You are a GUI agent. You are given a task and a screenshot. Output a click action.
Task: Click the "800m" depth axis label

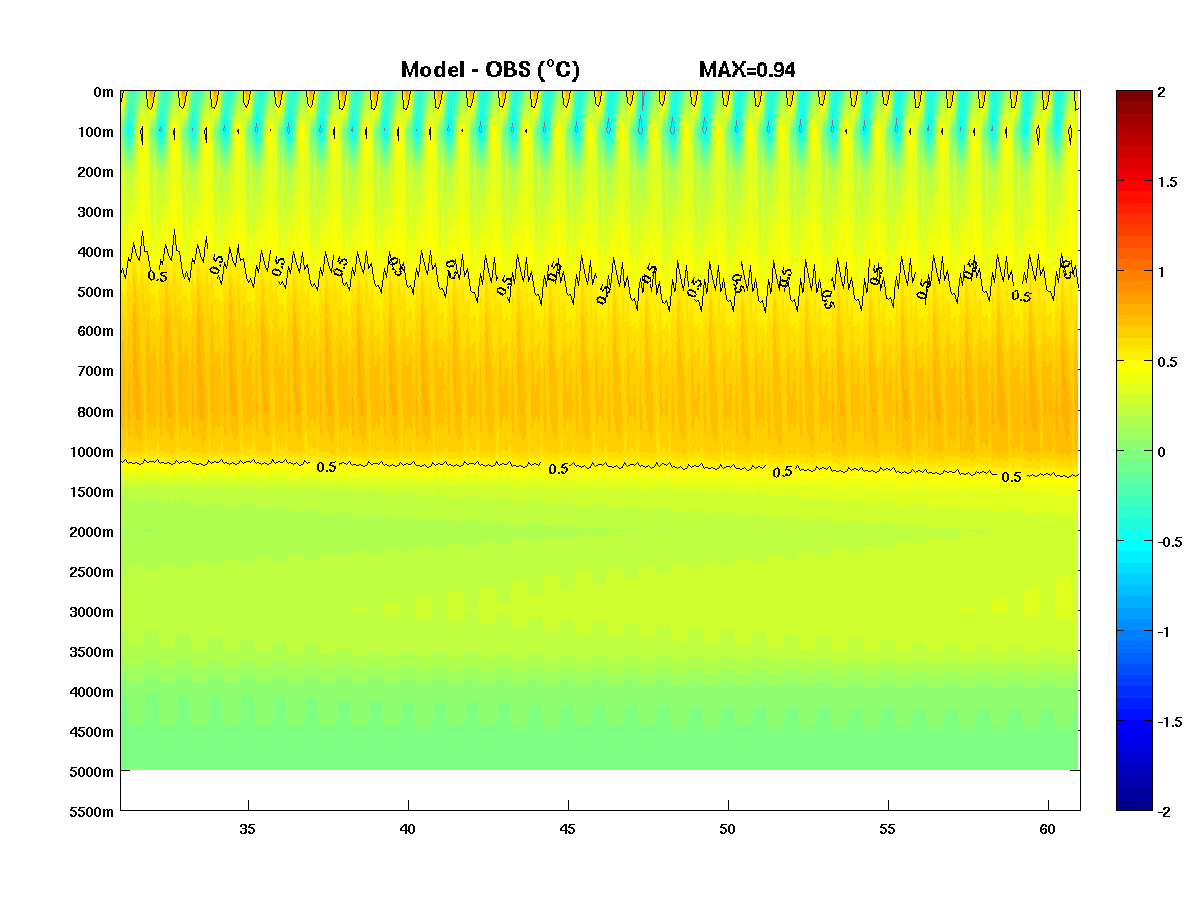pos(97,412)
